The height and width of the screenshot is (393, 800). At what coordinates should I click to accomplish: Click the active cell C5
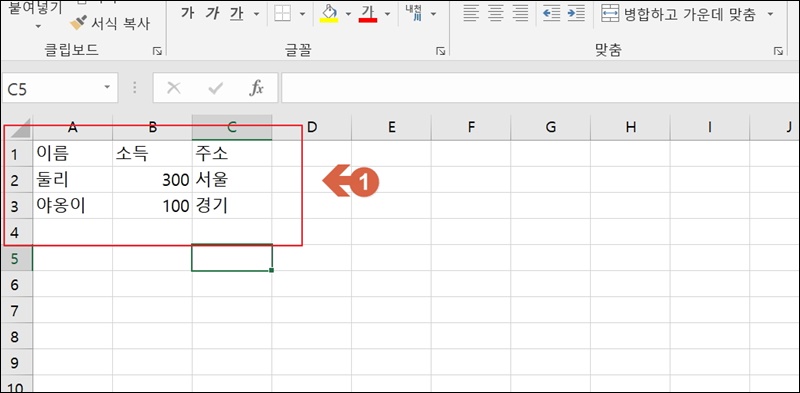pos(232,258)
